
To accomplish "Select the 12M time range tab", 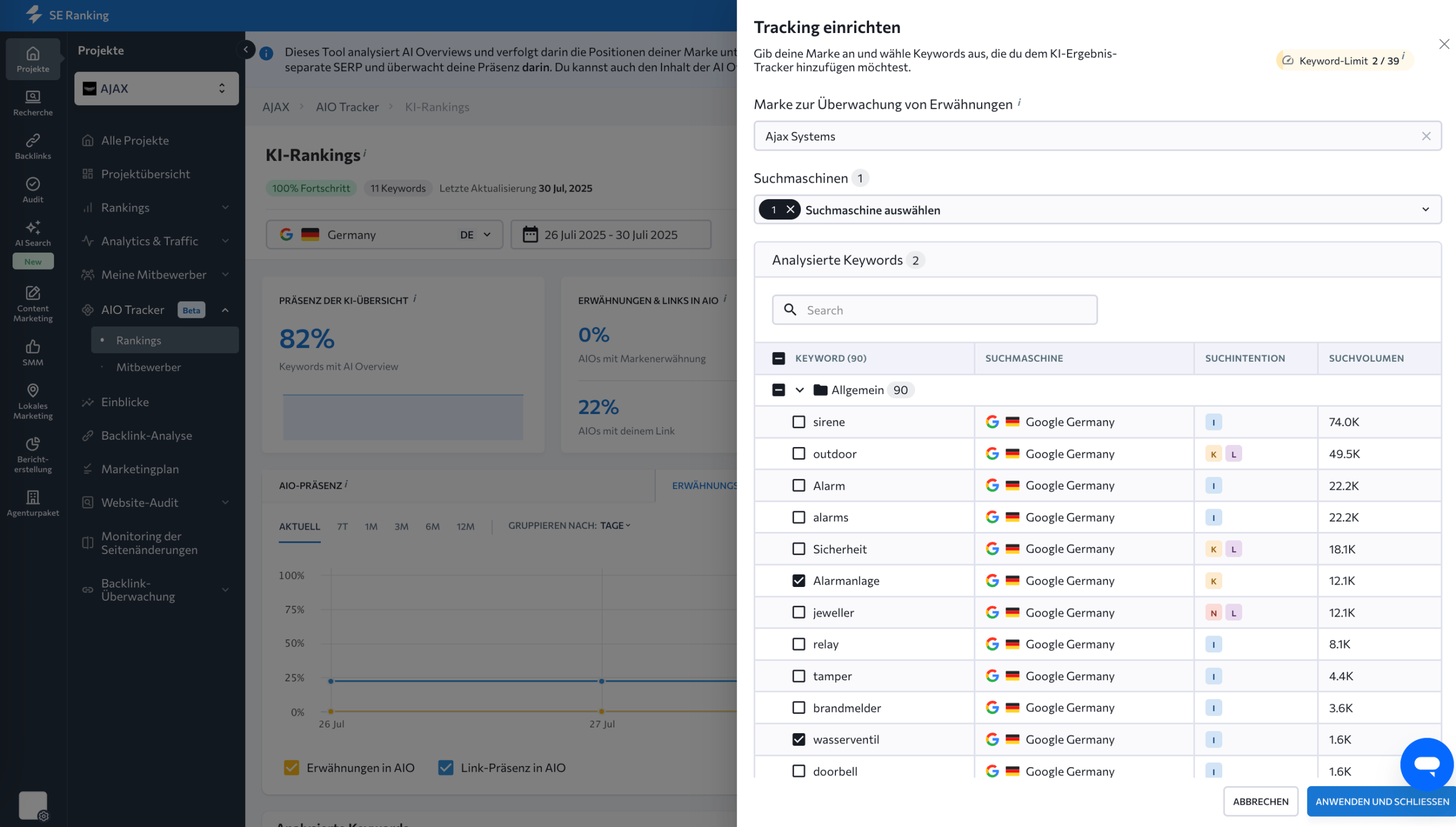I will pos(465,527).
